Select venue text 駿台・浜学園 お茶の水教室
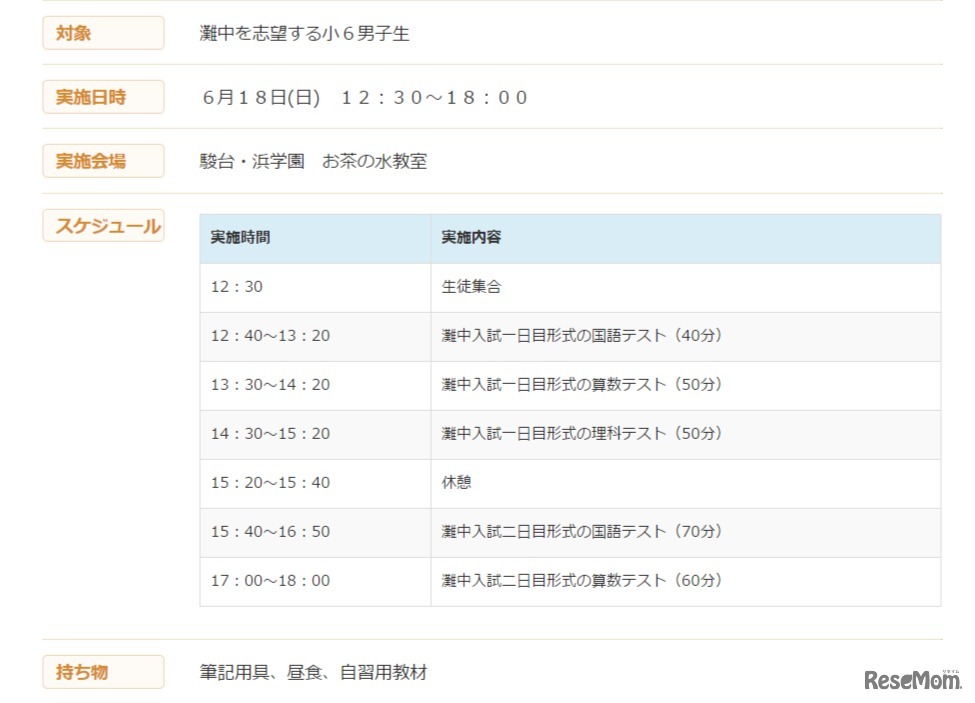Viewport: 975px width, 703px height. (x=313, y=162)
